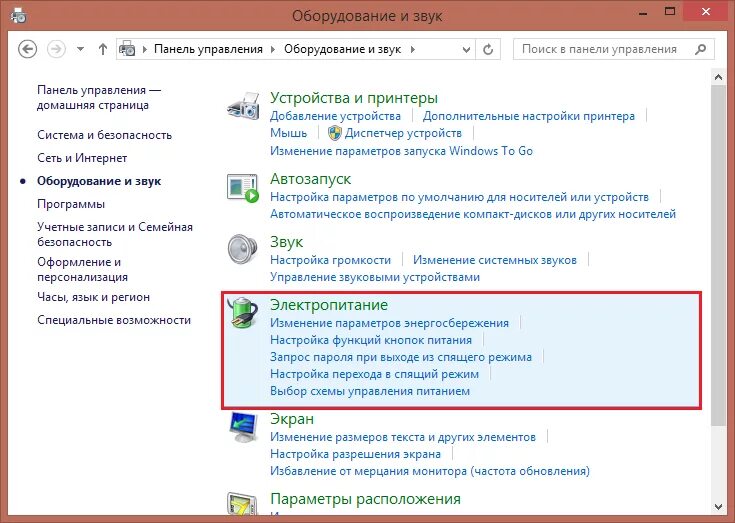Viewport: 735px width, 523px height.
Task: Open the Мышь settings link
Action: (289, 133)
